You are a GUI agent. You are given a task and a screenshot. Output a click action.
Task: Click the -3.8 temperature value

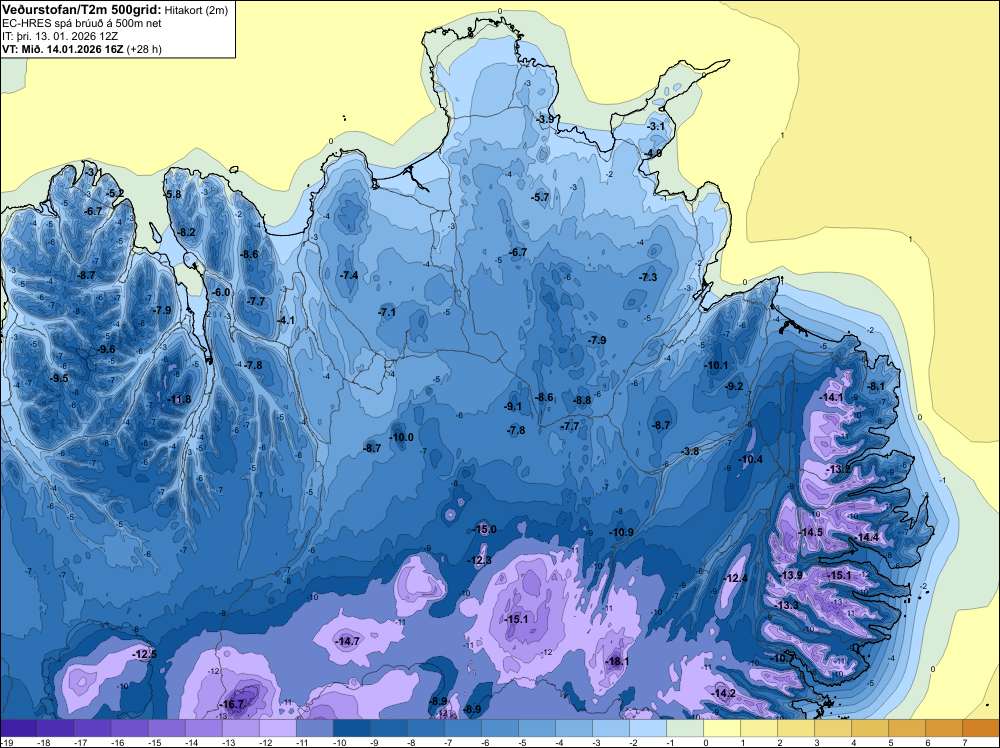coord(690,451)
